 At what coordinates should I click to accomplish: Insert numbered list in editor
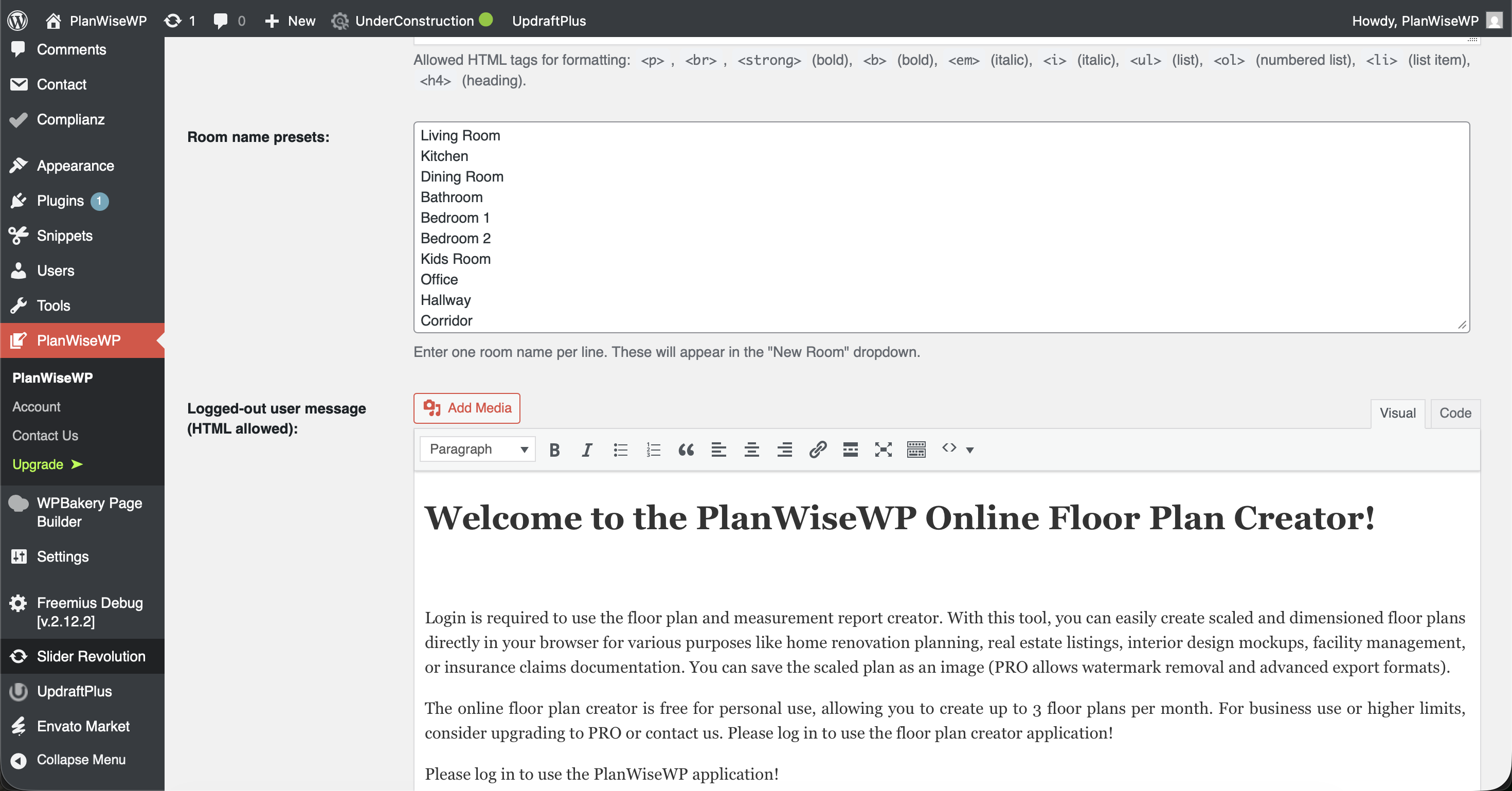[653, 450]
